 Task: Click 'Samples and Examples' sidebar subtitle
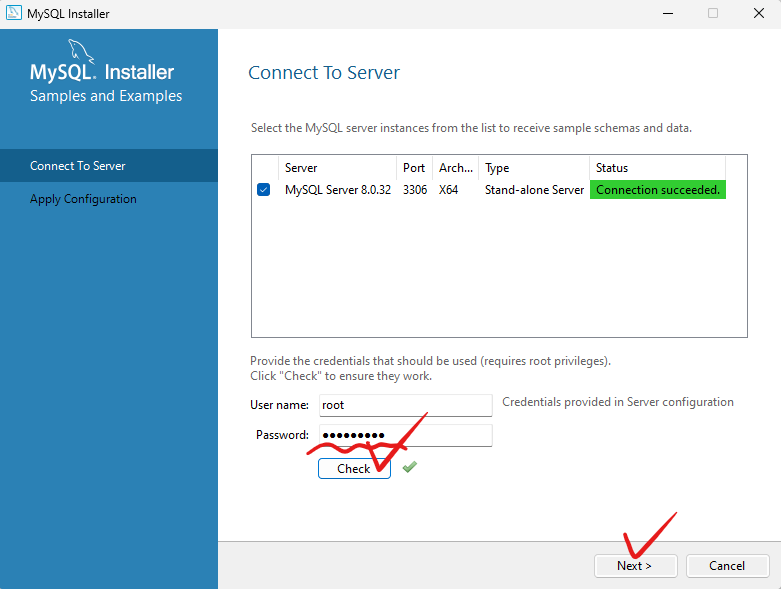click(106, 96)
